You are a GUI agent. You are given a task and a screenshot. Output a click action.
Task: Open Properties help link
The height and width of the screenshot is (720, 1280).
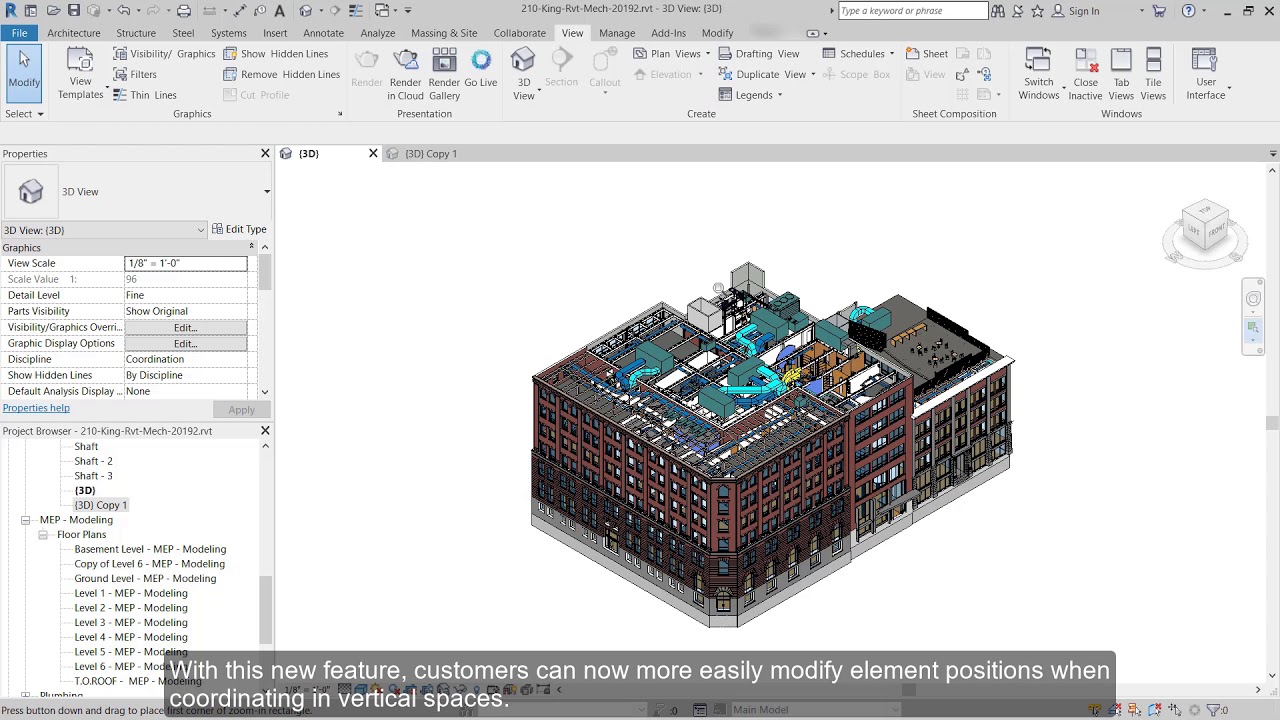[36, 408]
